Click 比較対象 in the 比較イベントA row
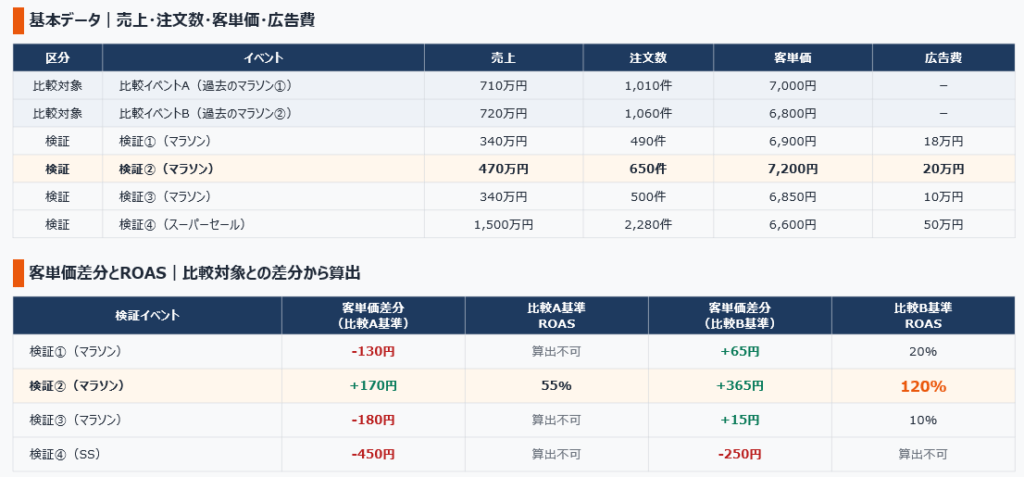1024x477 pixels. [x=57, y=86]
